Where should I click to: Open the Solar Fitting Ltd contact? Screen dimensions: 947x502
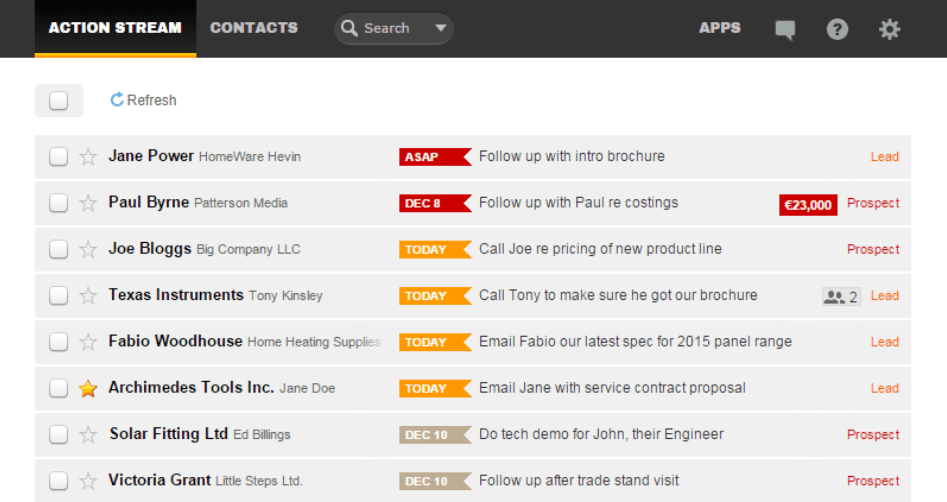169,434
